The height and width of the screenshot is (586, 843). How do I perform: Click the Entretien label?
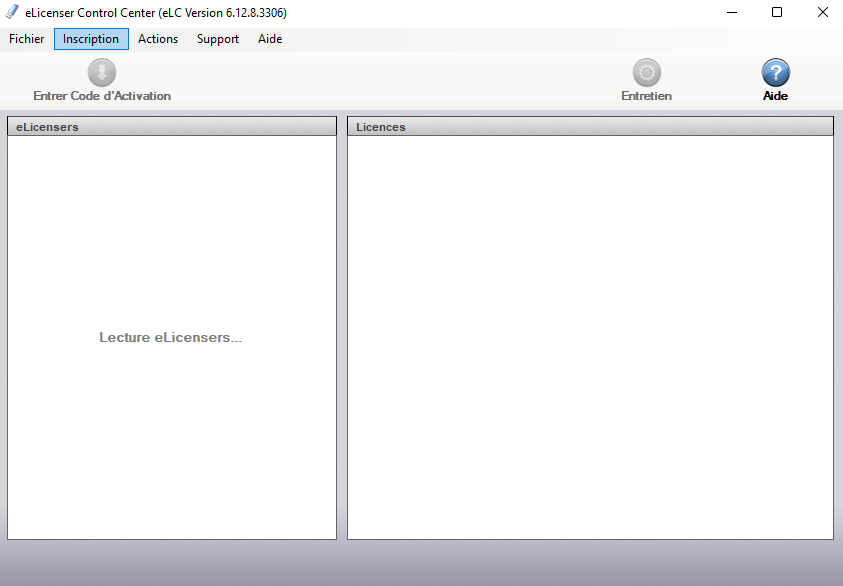(646, 96)
